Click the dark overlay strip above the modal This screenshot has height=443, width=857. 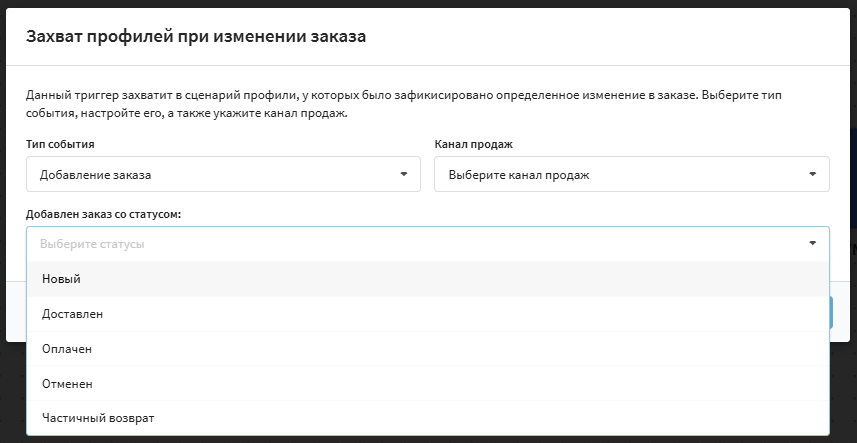point(428,4)
